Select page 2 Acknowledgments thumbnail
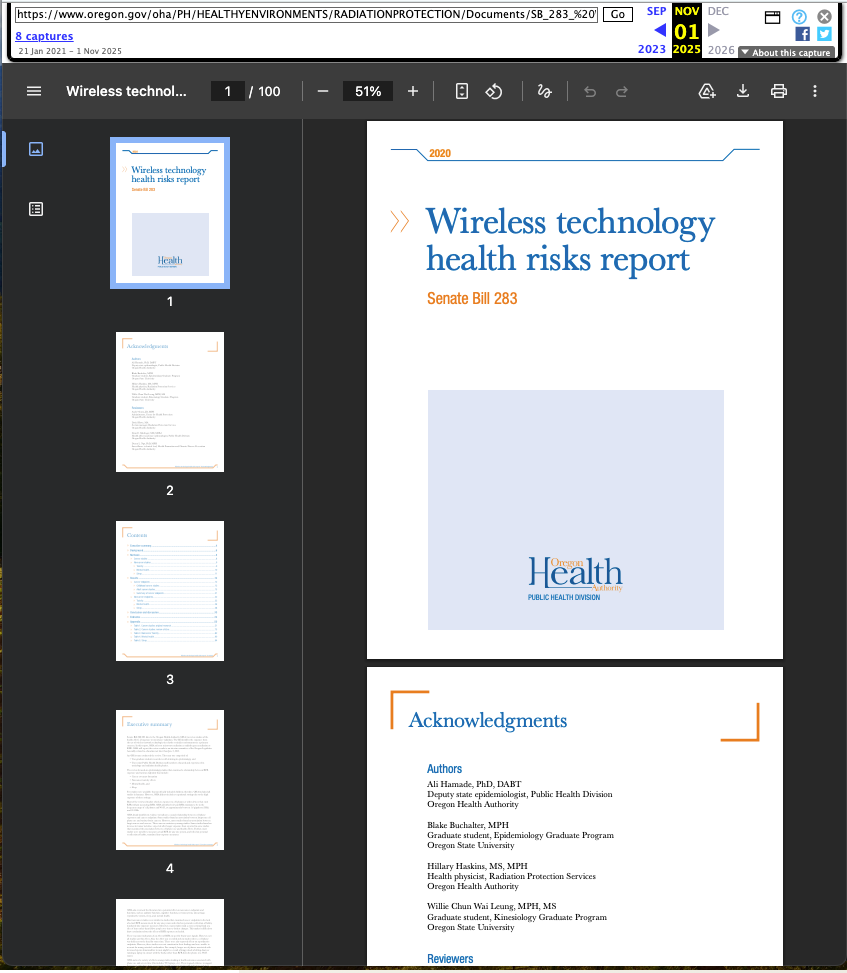Viewport: 847px width, 973px height. [x=170, y=402]
